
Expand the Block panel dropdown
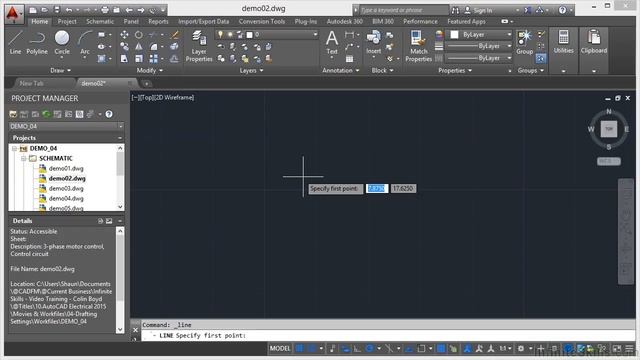[x=382, y=71]
